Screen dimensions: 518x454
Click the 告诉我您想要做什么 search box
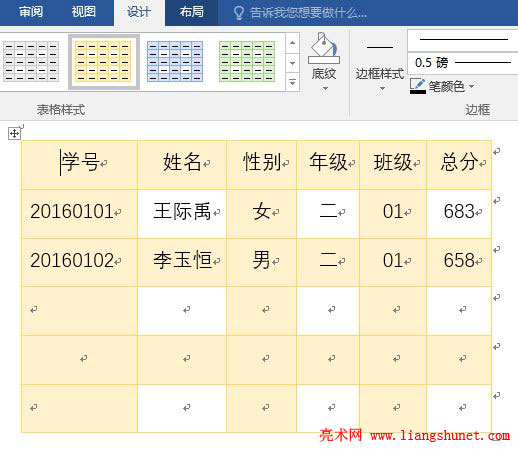[308, 13]
